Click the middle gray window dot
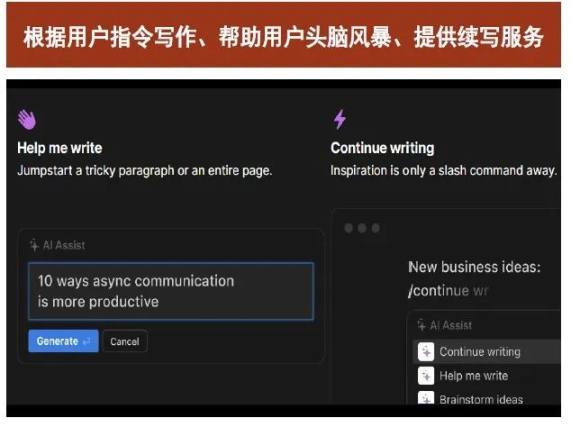This screenshot has width=571, height=427. (362, 228)
